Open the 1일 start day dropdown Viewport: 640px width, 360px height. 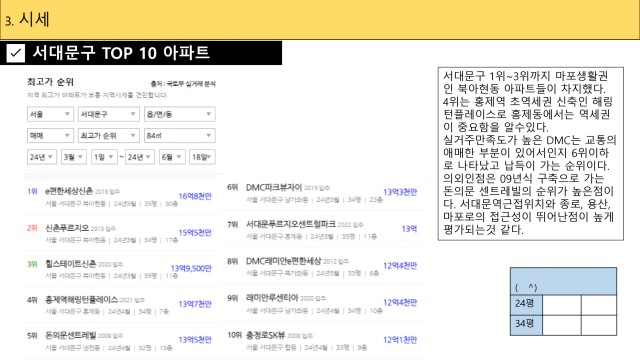[x=104, y=157]
